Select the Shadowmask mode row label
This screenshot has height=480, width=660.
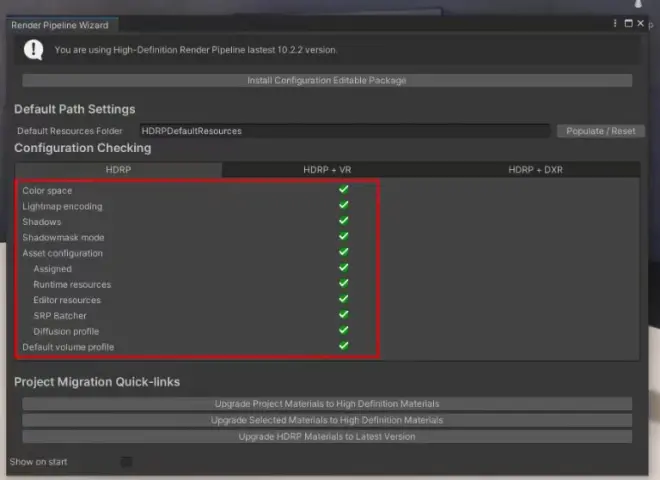[x=63, y=237]
